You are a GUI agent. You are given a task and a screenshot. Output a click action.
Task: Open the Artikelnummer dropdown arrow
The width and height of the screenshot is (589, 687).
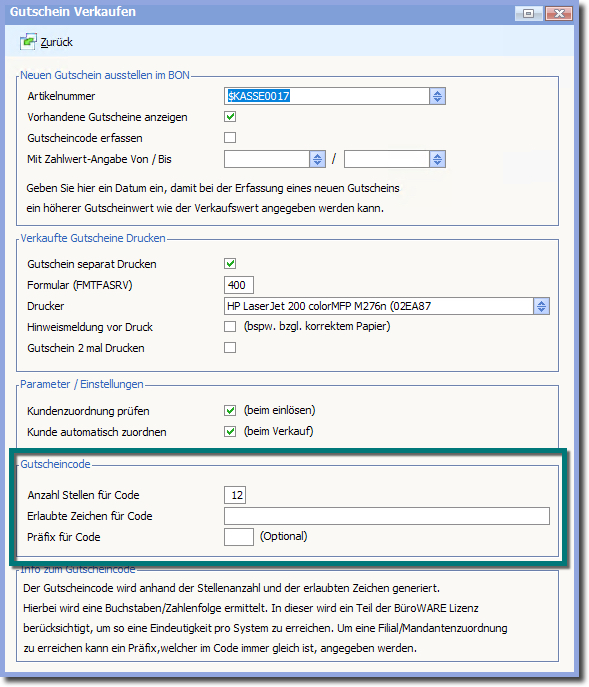pos(437,96)
